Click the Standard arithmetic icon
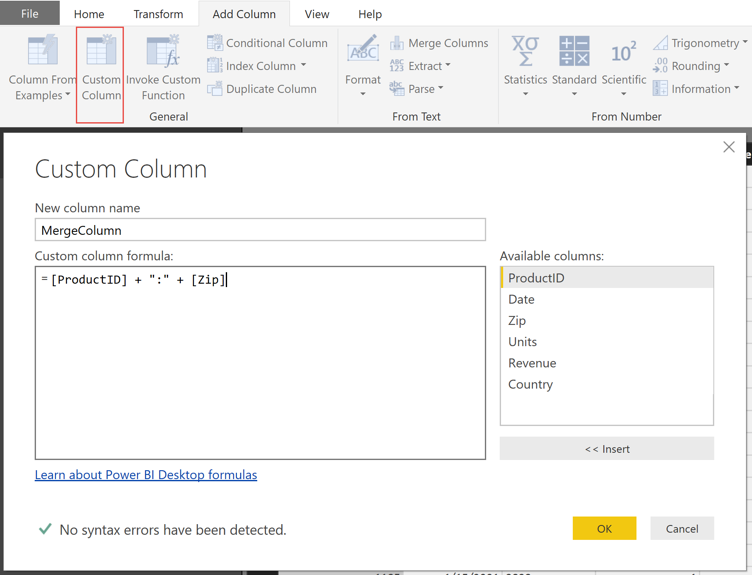Viewport: 752px width, 575px height. point(574,50)
